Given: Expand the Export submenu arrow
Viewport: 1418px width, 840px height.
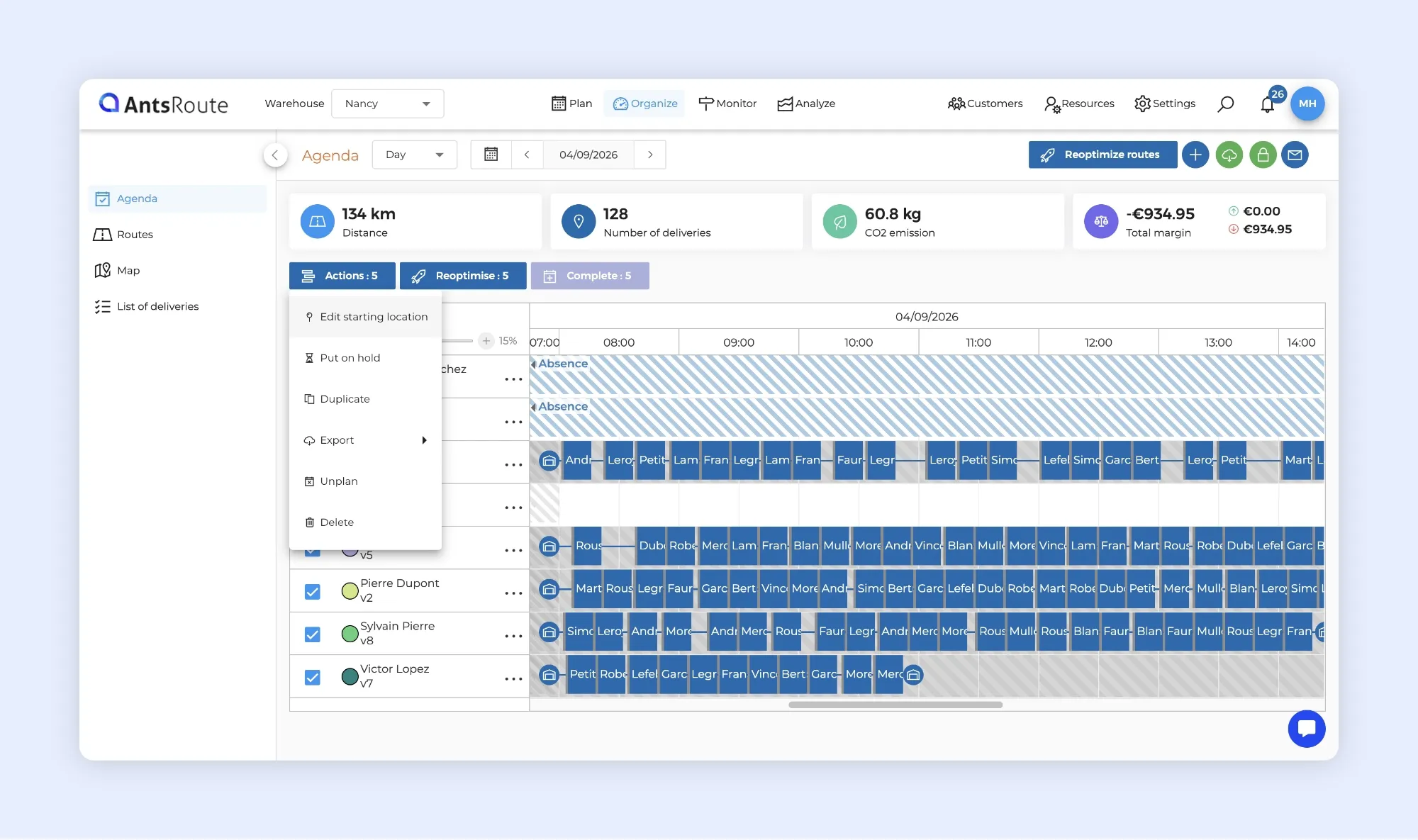Looking at the screenshot, I should point(424,440).
